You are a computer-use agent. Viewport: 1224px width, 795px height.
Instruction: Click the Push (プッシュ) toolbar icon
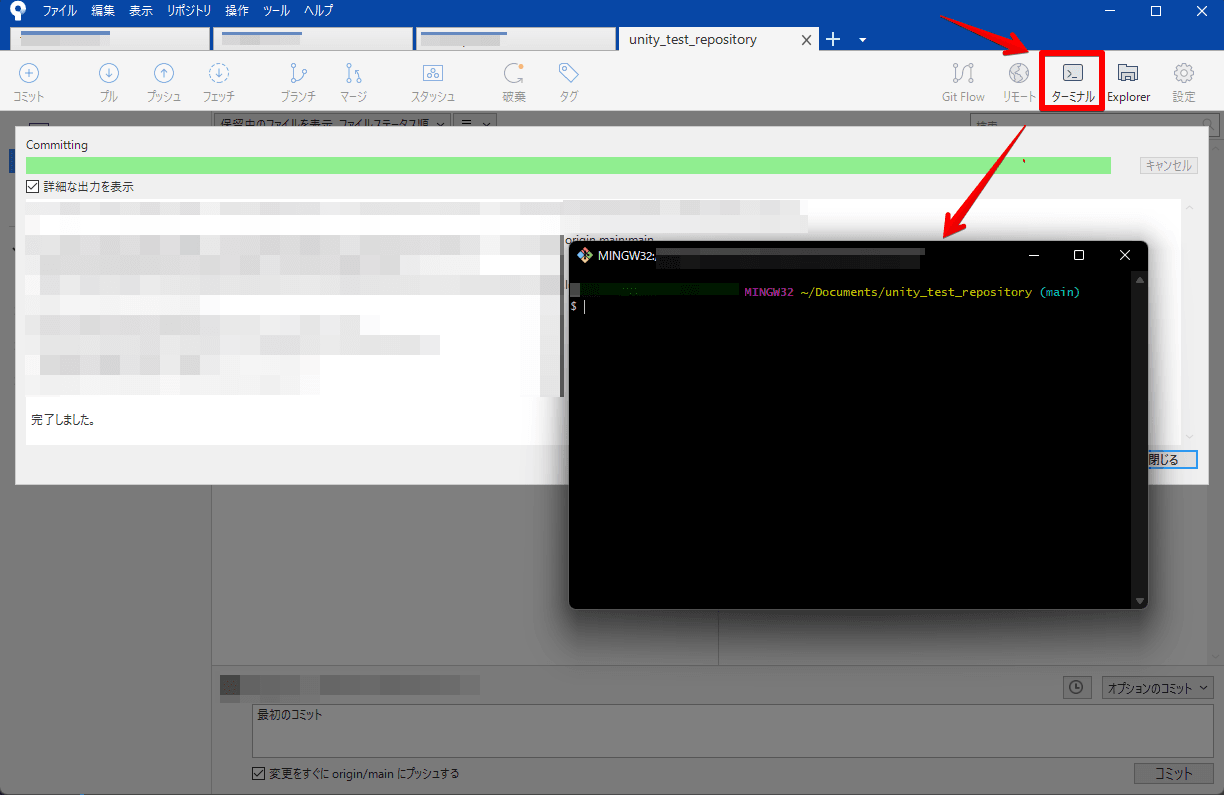coord(164,81)
